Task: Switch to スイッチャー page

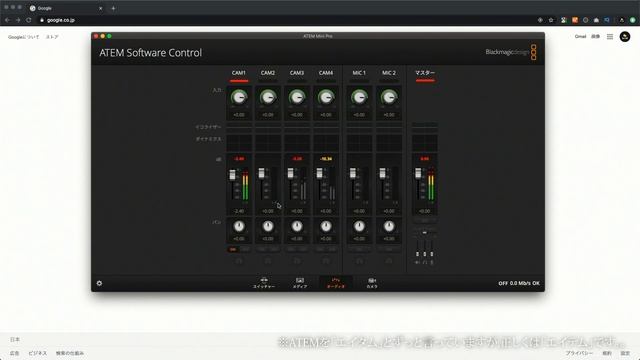Action: click(x=264, y=282)
